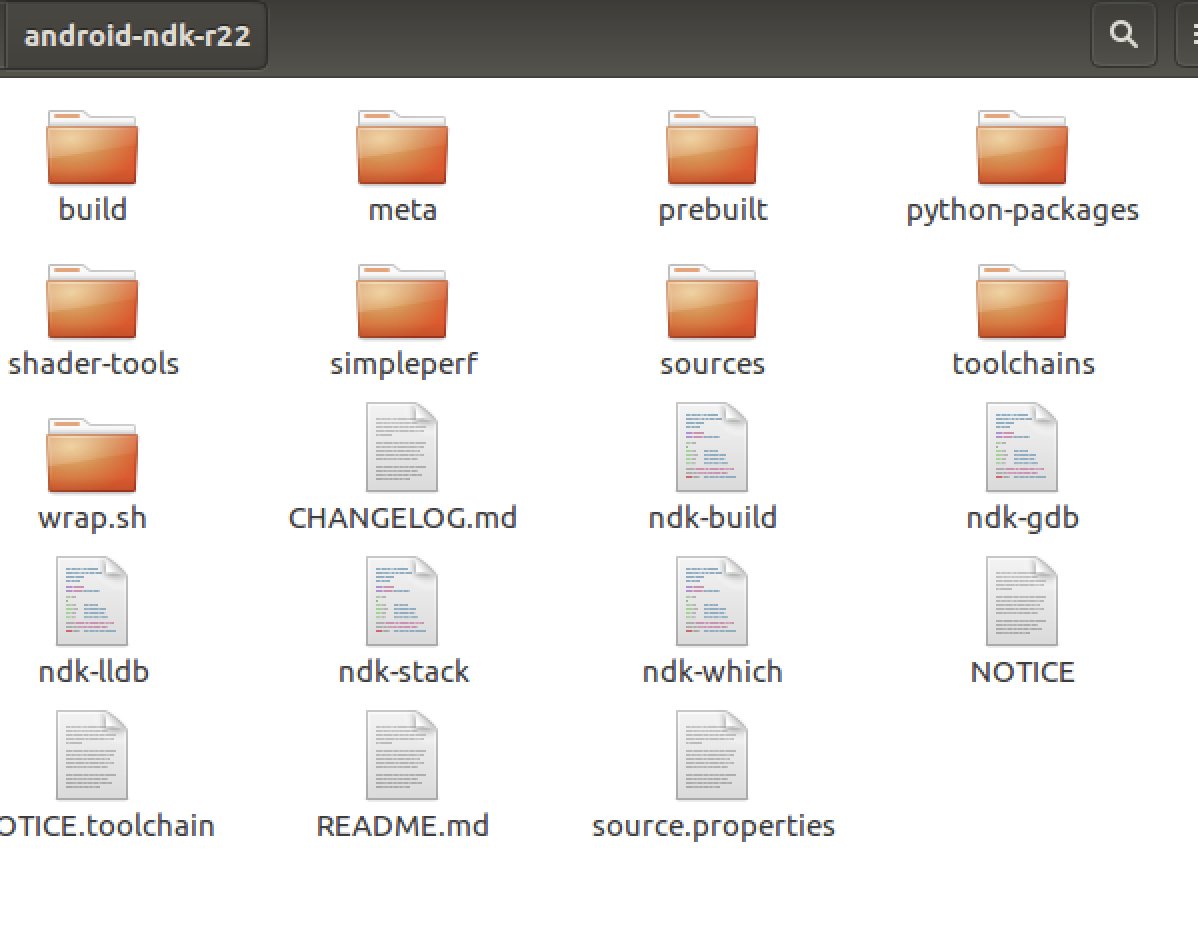Click the 'meta' folder name label

pyautogui.click(x=403, y=210)
